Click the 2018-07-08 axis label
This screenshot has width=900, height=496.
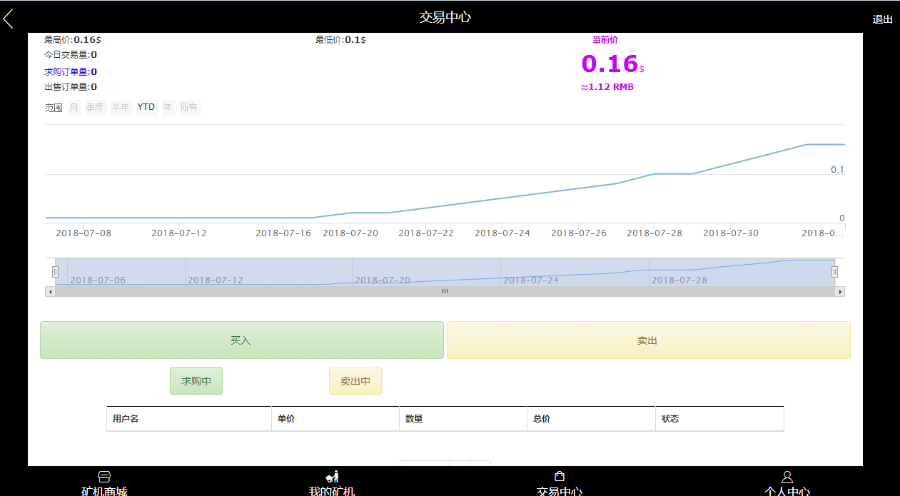coord(84,233)
